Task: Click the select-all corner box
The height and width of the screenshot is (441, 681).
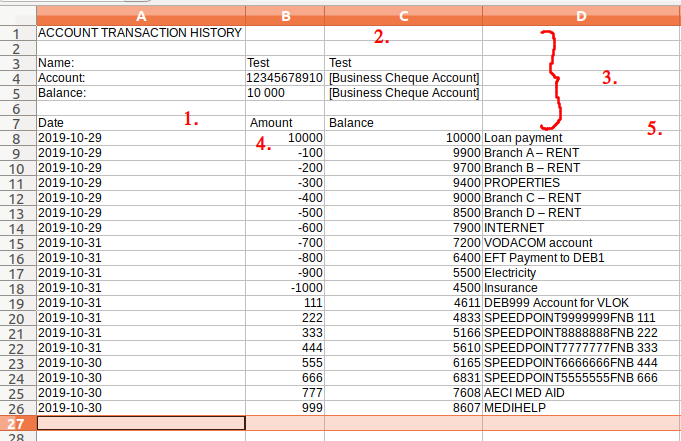Action: (17, 15)
